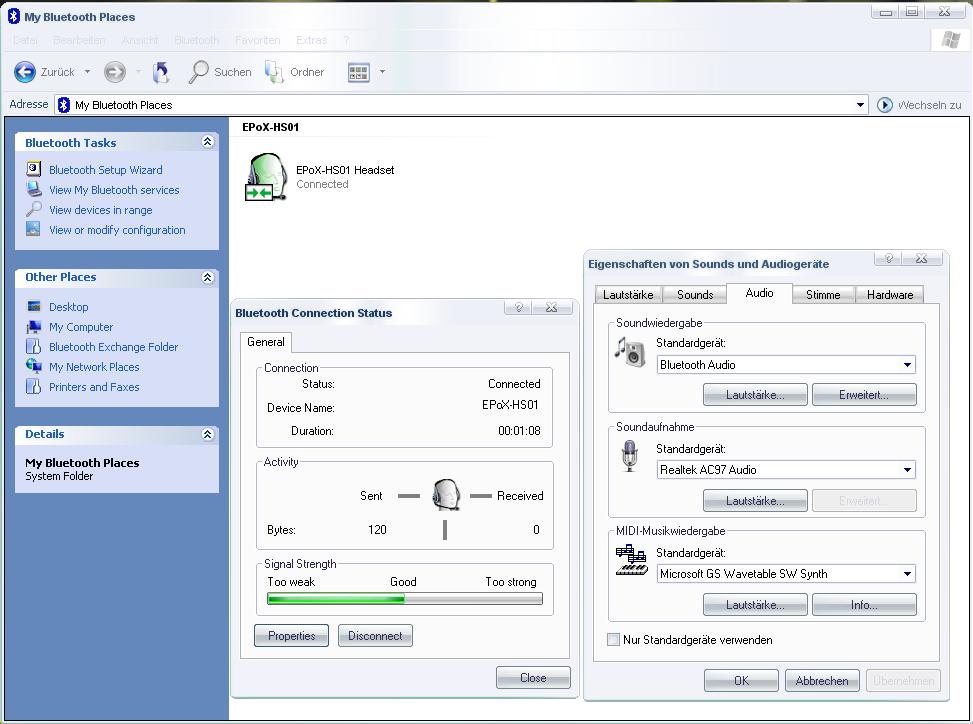Select General tab in Connection Status
The image size is (973, 724).
coord(266,342)
